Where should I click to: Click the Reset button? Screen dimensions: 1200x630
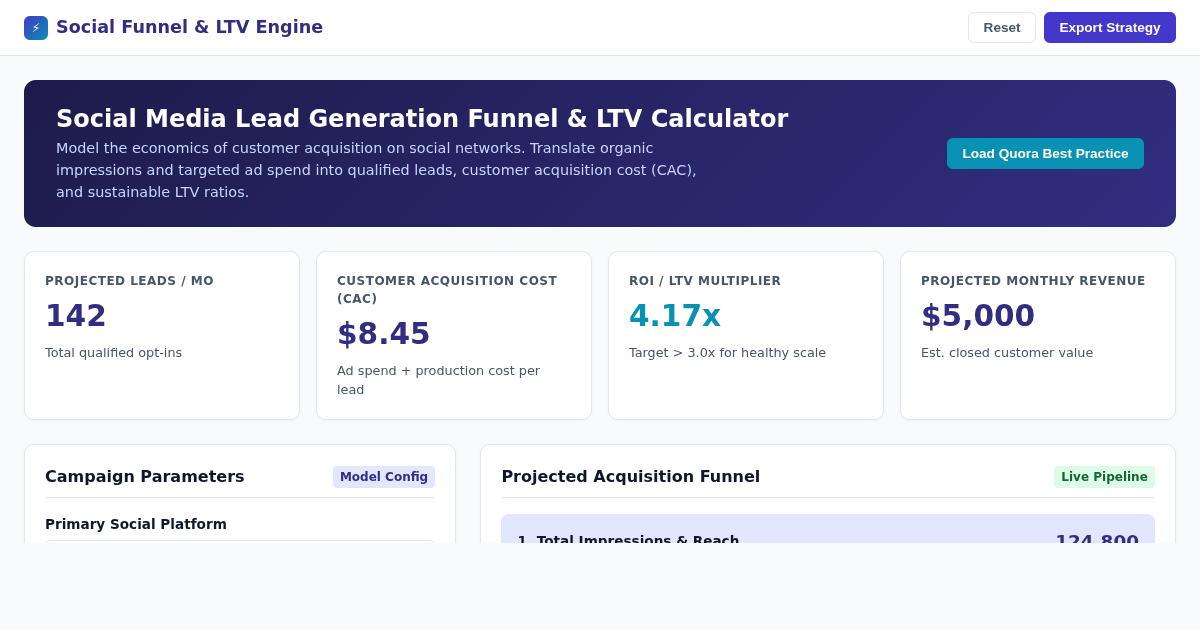pos(1002,28)
